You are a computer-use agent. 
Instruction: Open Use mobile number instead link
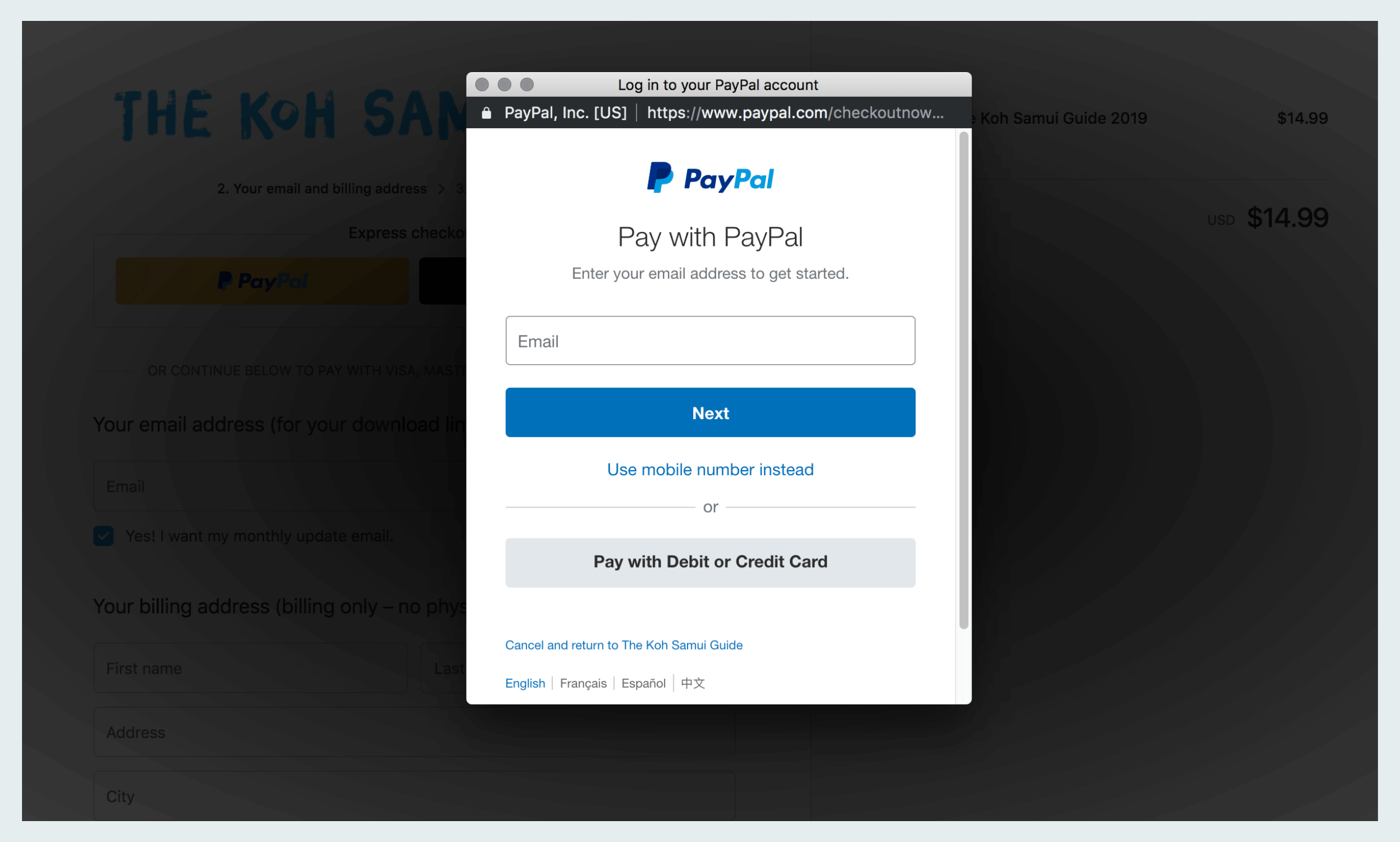pyautogui.click(x=710, y=469)
